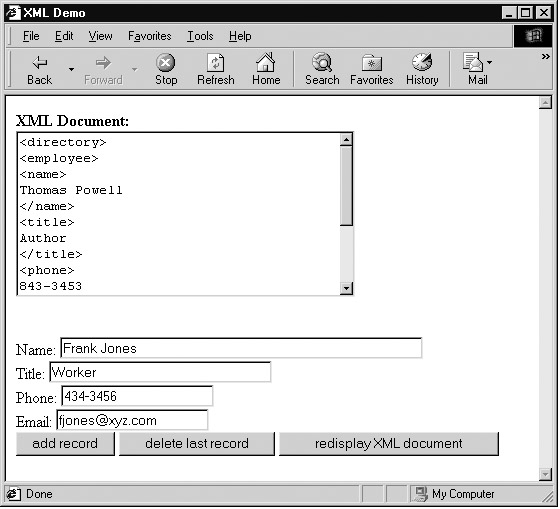
Task: Go to the Home page icon
Action: pos(266,62)
